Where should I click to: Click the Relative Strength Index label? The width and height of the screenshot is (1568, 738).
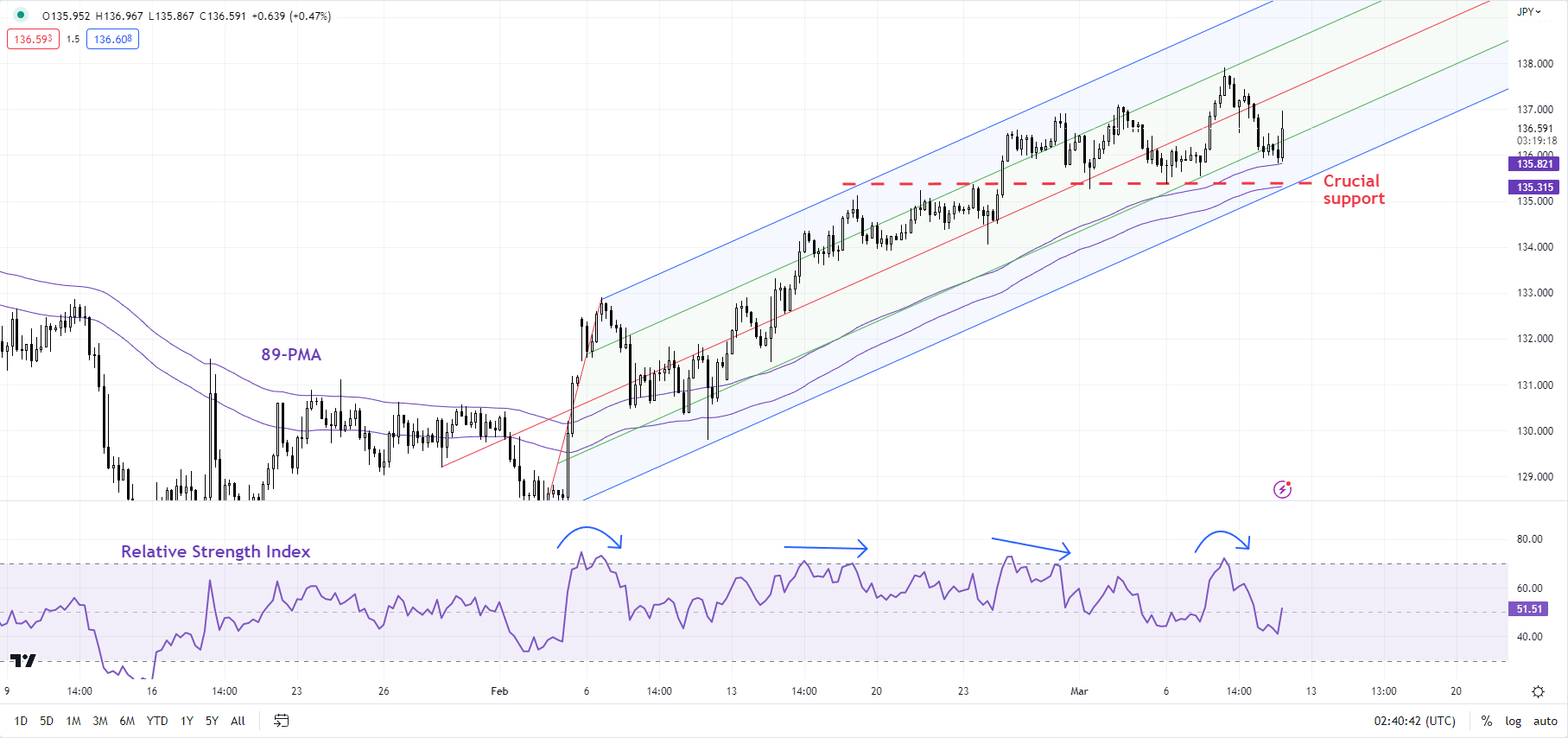pyautogui.click(x=215, y=551)
